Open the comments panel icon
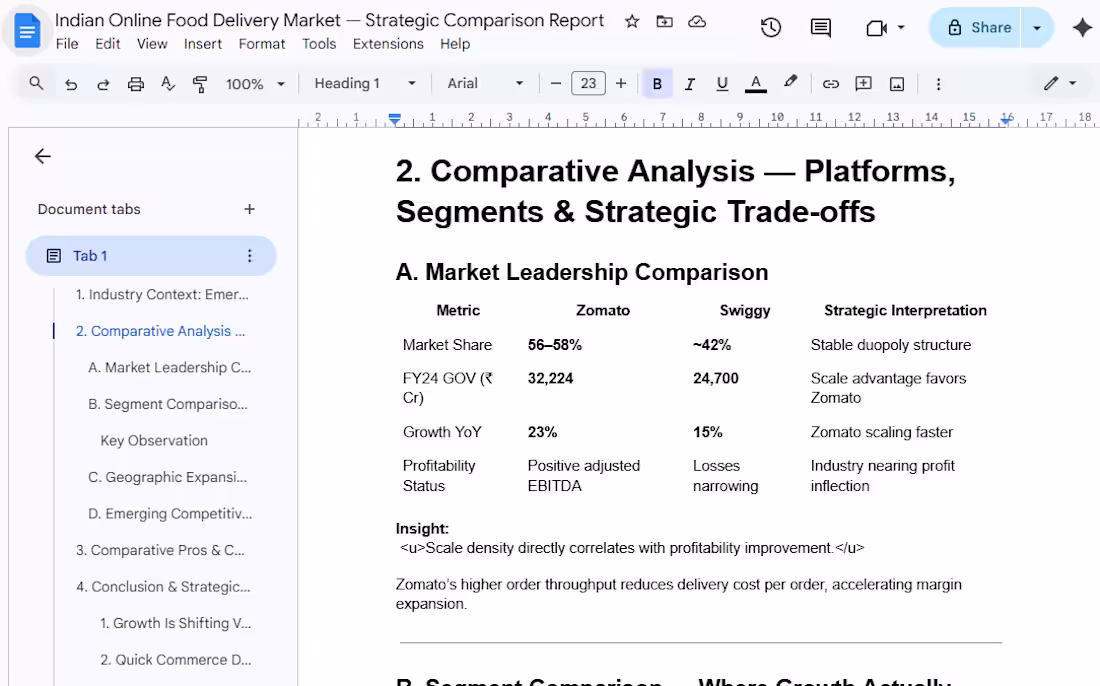Viewport: 1100px width, 686px height. coord(820,28)
